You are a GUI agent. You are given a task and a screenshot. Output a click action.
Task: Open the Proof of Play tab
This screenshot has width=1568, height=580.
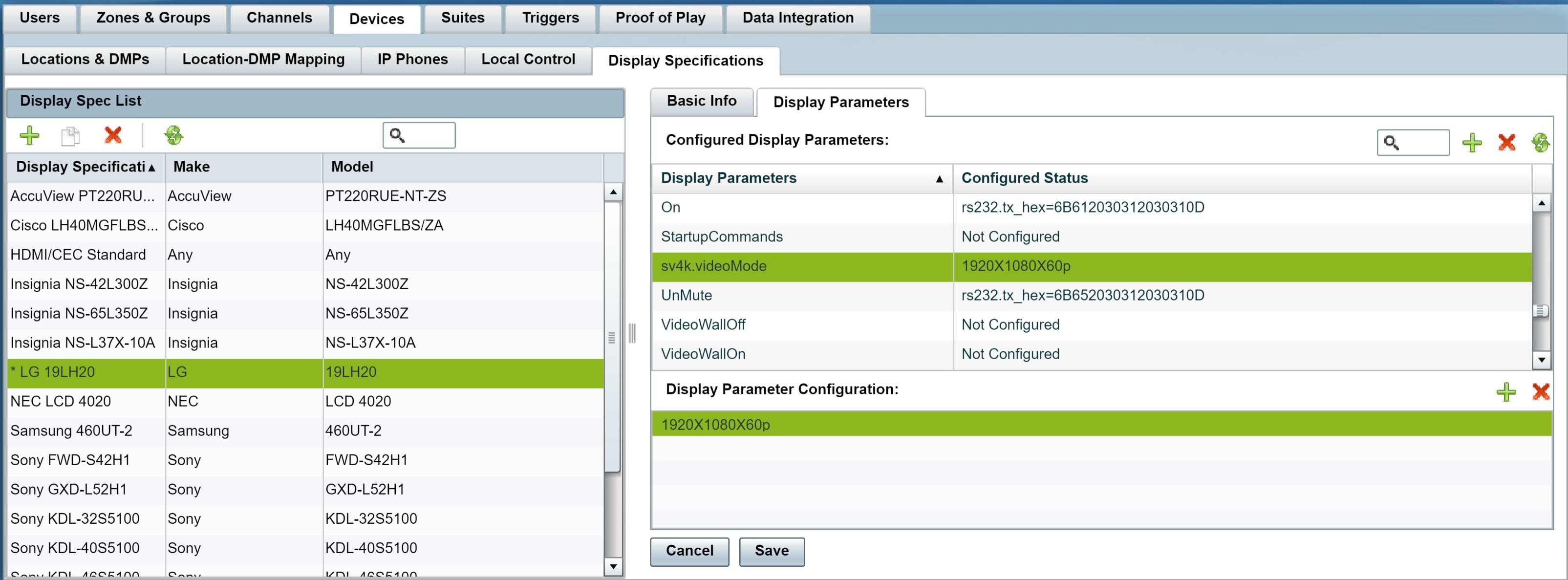coord(661,18)
